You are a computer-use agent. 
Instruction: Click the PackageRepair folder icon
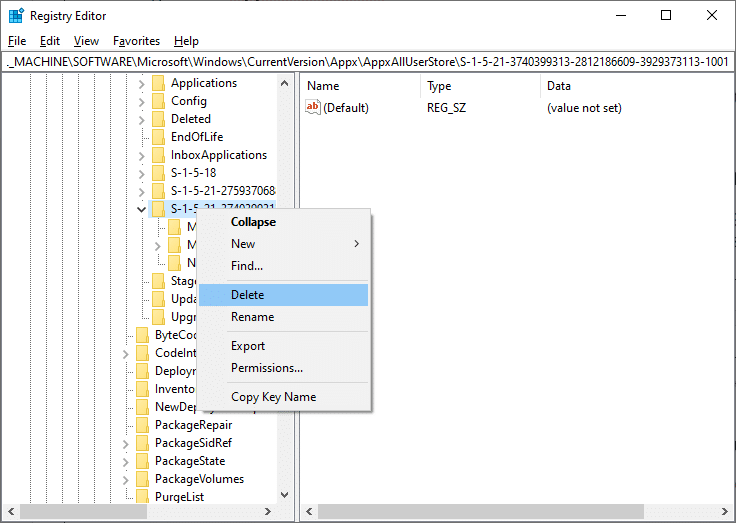click(x=143, y=425)
